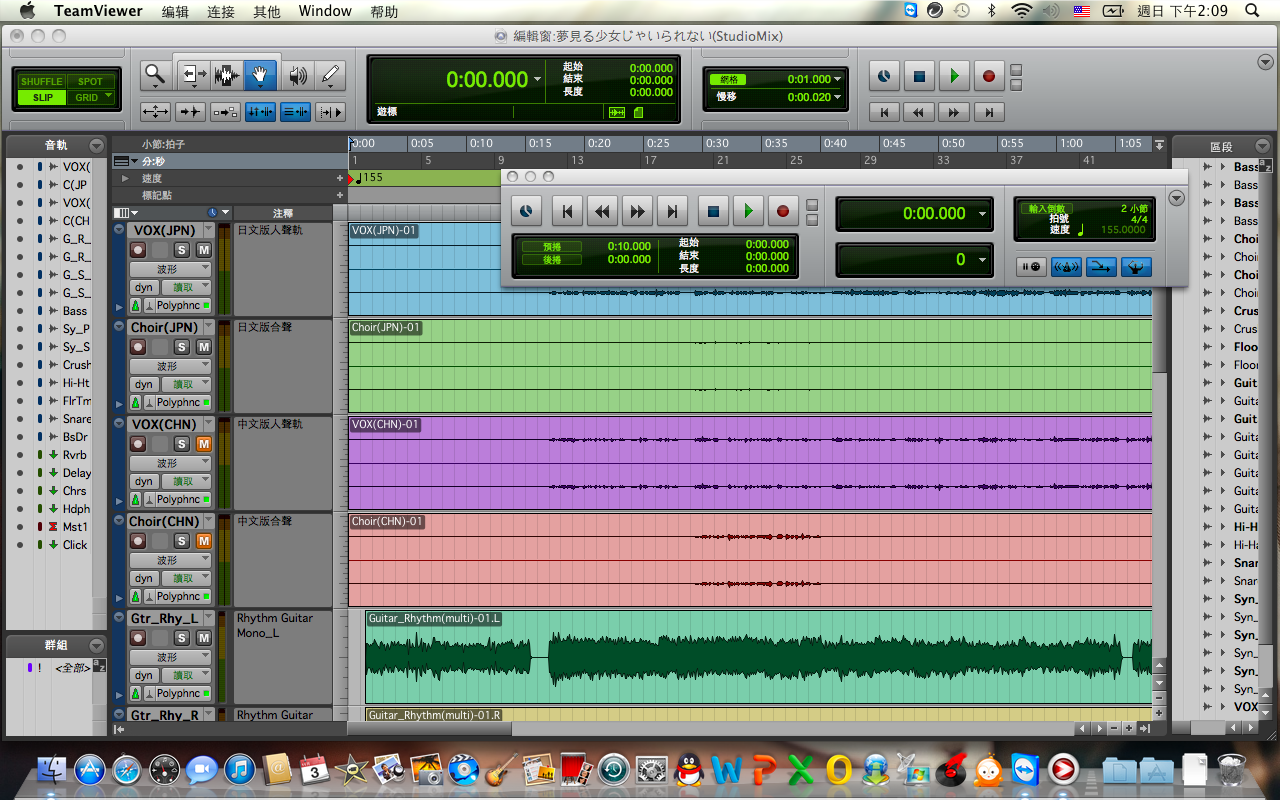Image resolution: width=1280 pixels, height=800 pixels.
Task: Select the Trim tool
Action: [x=194, y=75]
